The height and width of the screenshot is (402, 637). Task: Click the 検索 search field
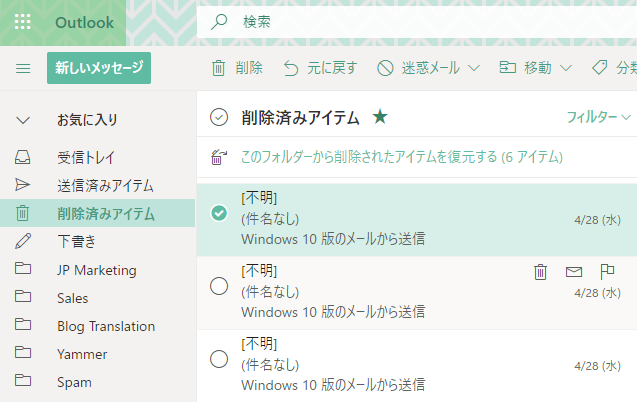[400, 21]
